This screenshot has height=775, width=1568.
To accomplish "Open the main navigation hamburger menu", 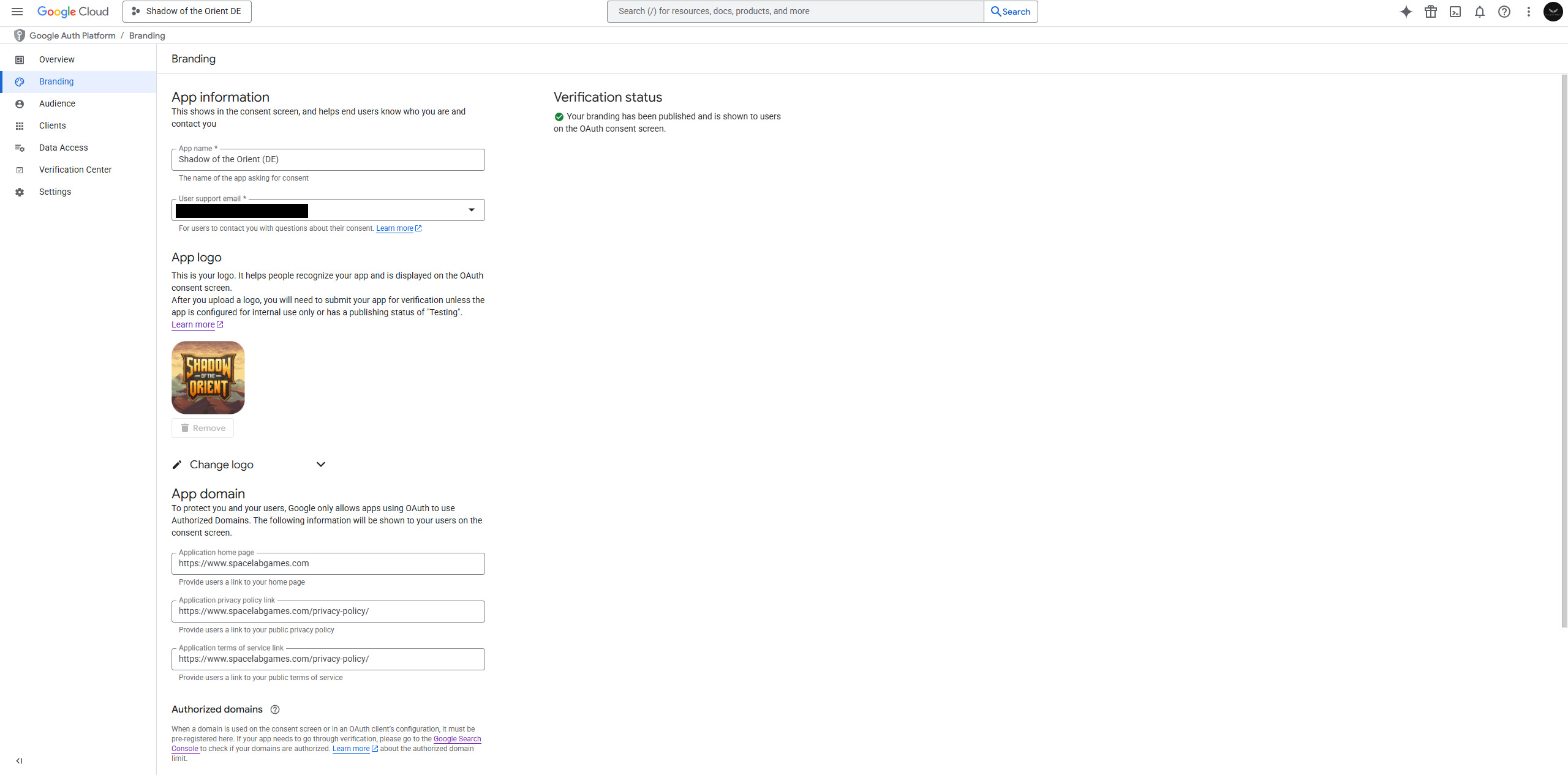I will point(17,12).
